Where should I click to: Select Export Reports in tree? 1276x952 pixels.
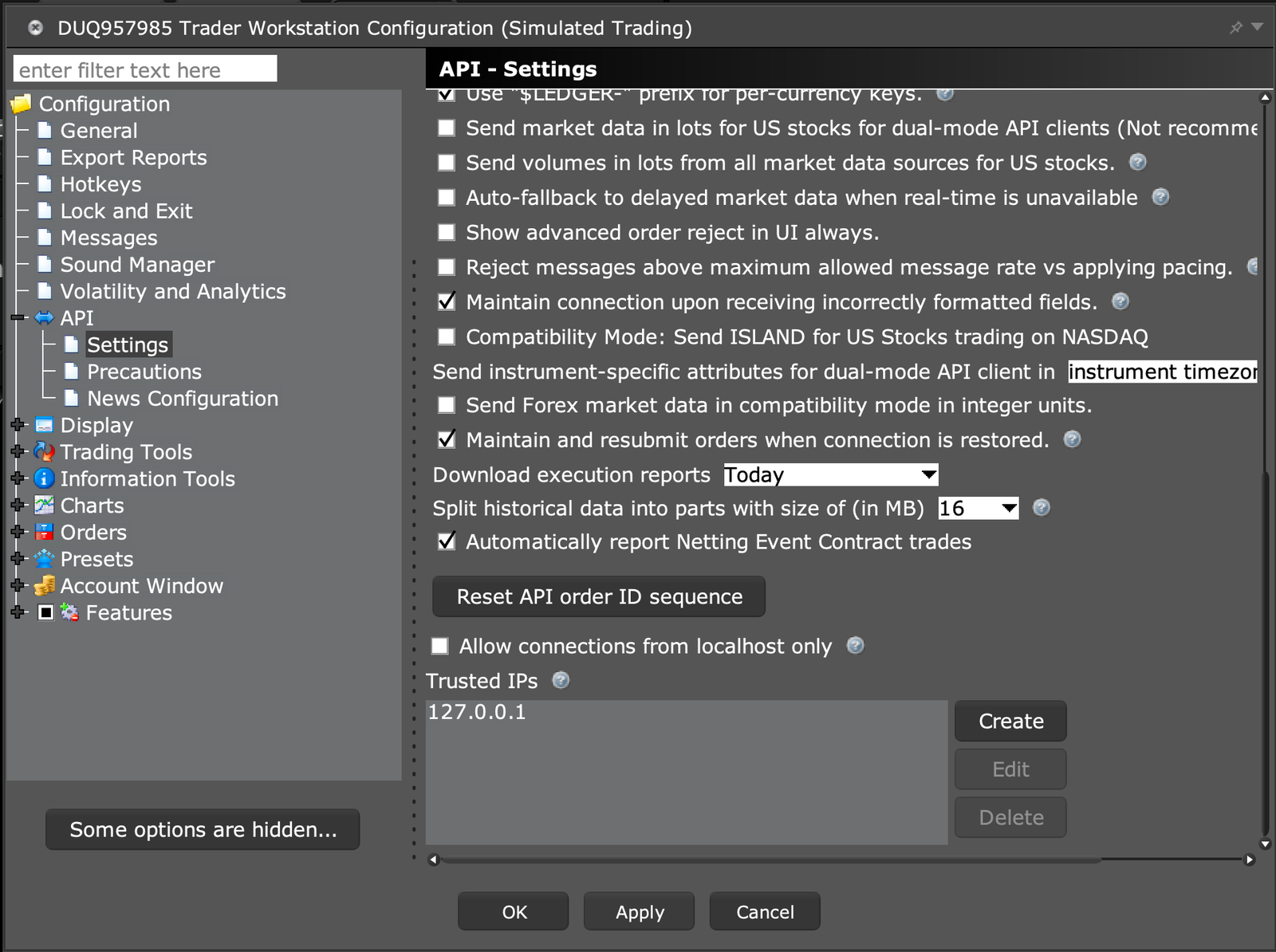[x=133, y=157]
